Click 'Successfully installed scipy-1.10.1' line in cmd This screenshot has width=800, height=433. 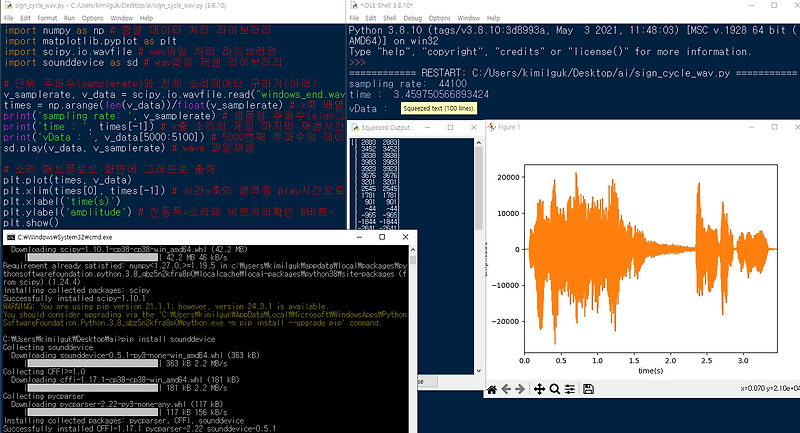[x=74, y=298]
